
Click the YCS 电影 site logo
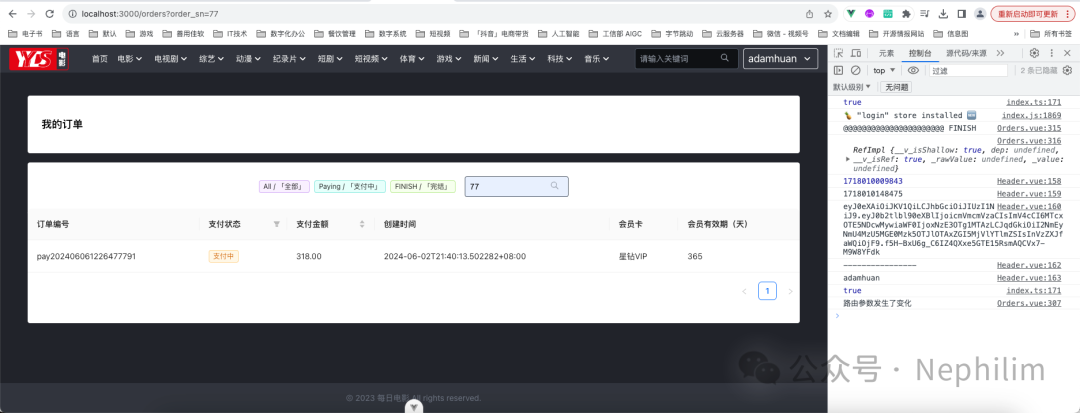(39, 59)
